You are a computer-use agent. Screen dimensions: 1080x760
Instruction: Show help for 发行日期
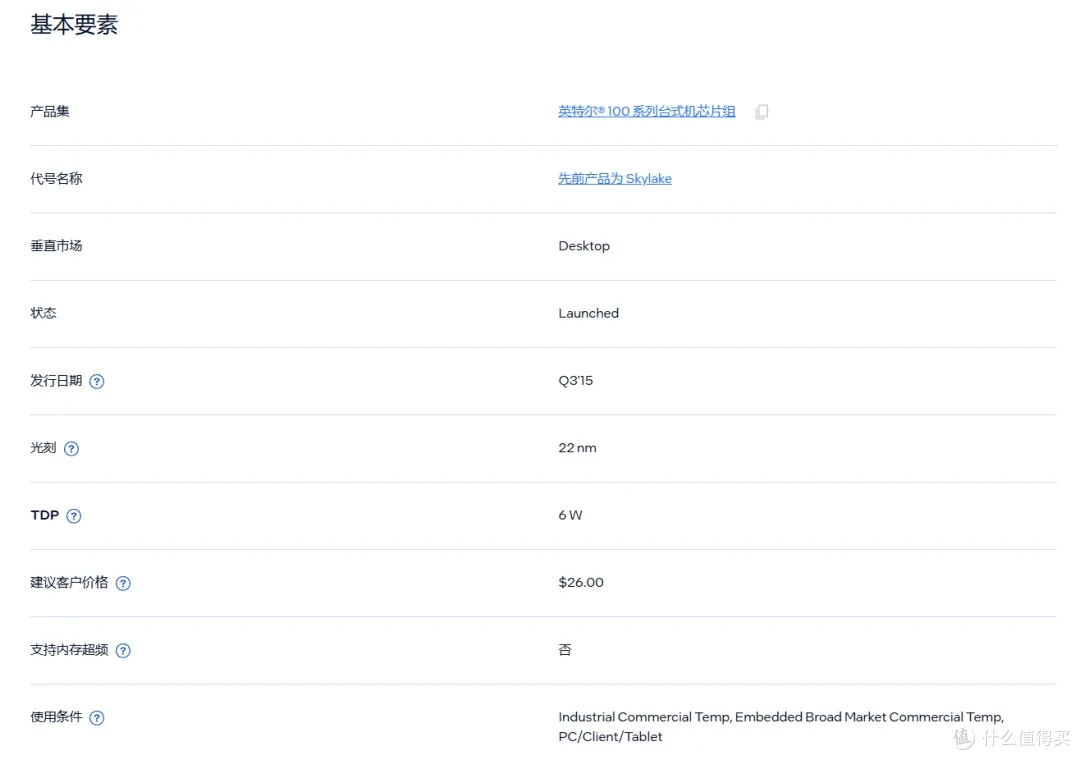(x=97, y=382)
